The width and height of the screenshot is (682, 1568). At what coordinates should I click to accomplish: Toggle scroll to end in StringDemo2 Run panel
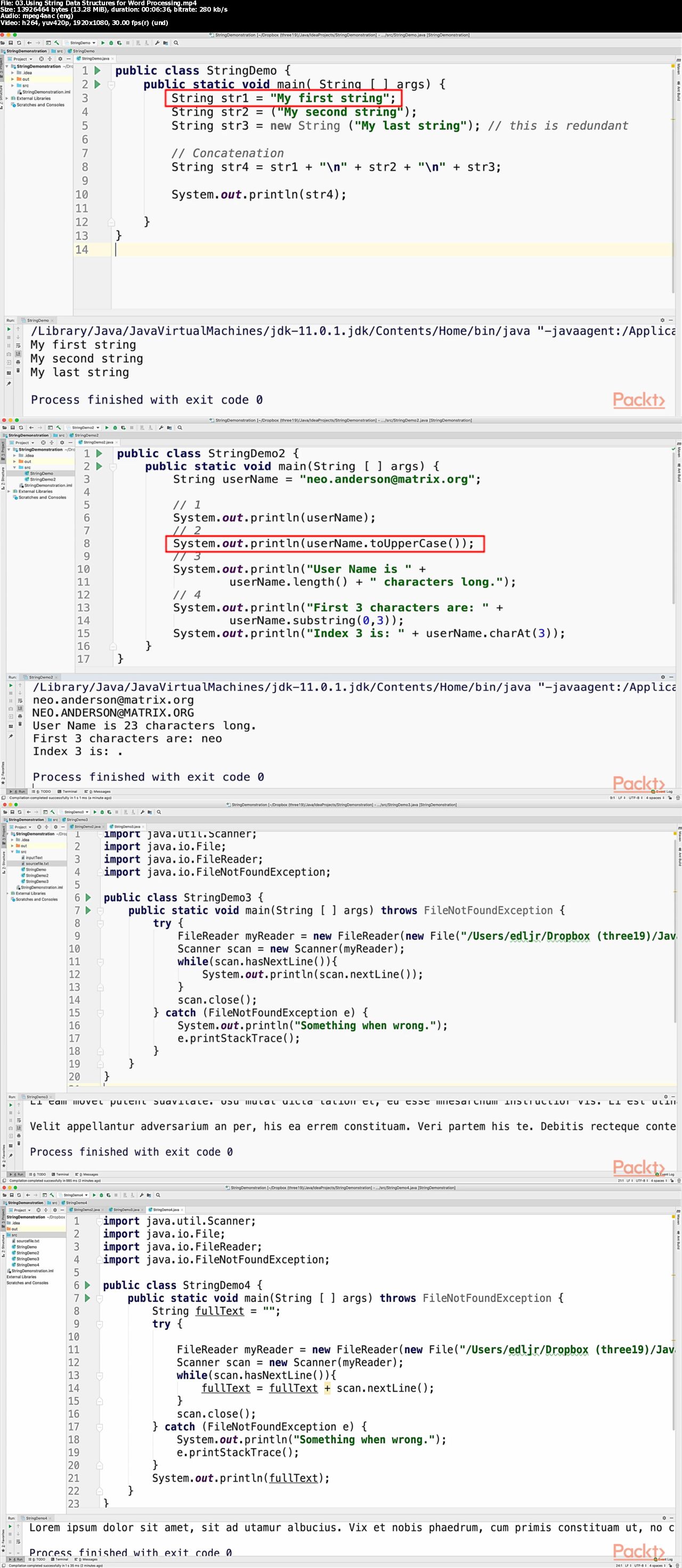(x=20, y=709)
